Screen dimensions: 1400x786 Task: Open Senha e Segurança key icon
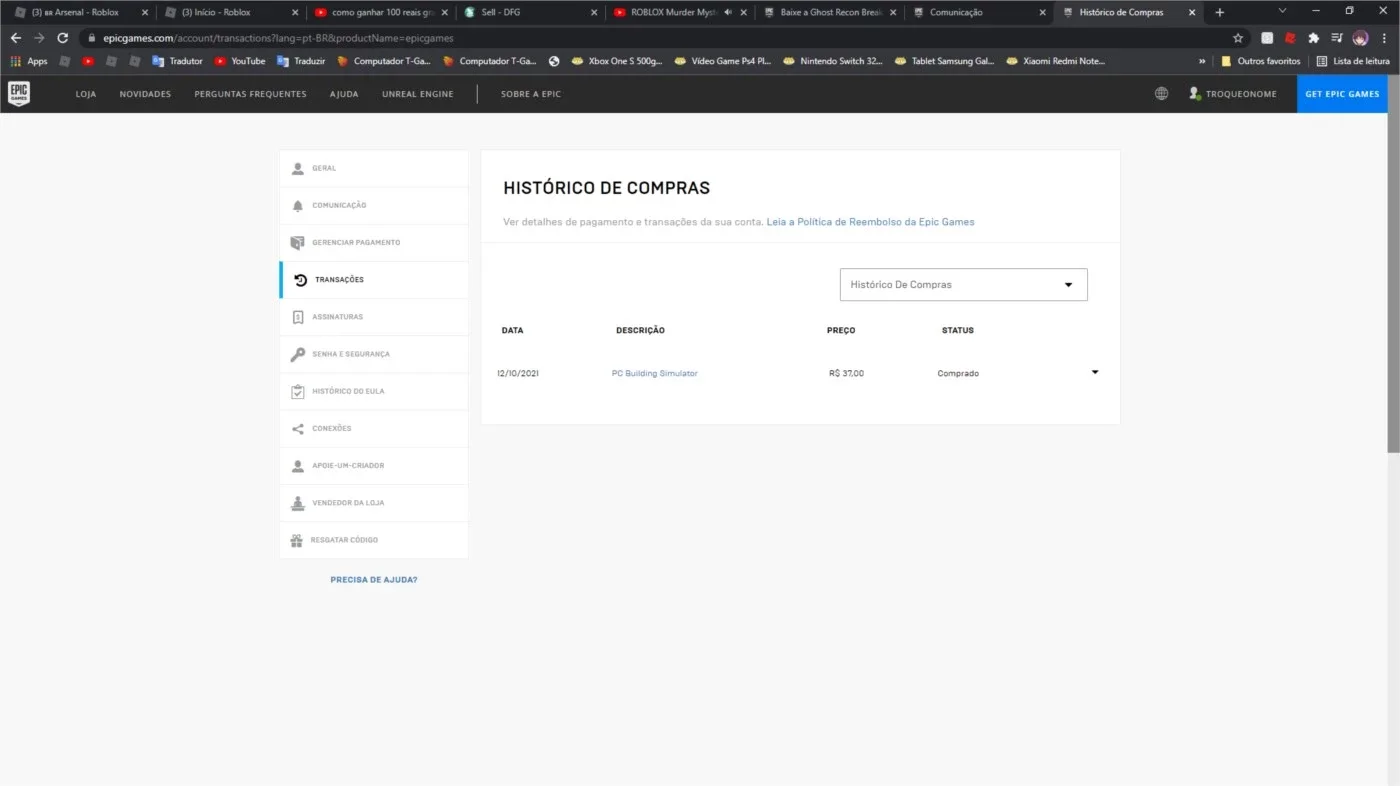click(298, 354)
